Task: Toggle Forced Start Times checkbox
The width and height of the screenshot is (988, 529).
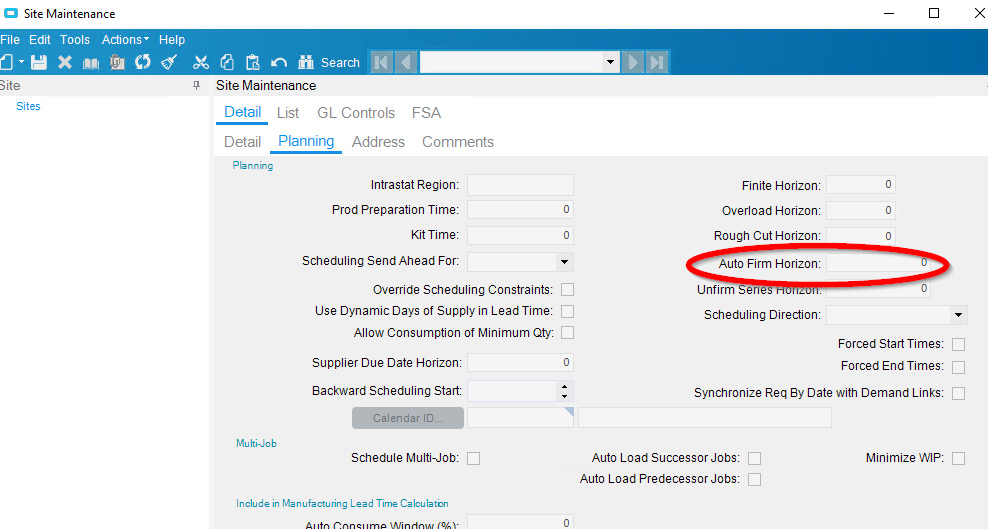Action: pyautogui.click(x=958, y=344)
